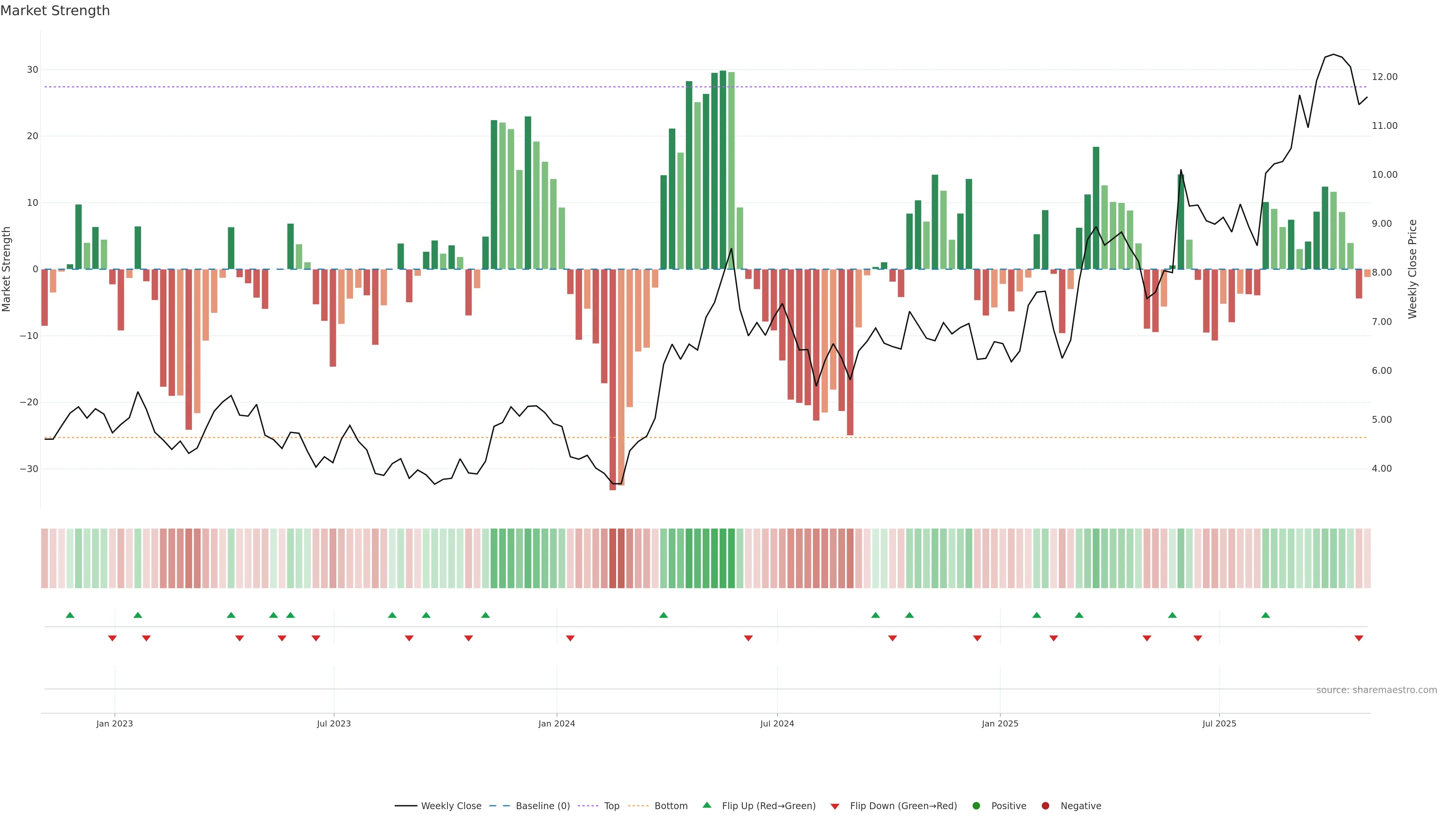The width and height of the screenshot is (1456, 819).
Task: Click the Market Strength chart title
Action: click(55, 11)
